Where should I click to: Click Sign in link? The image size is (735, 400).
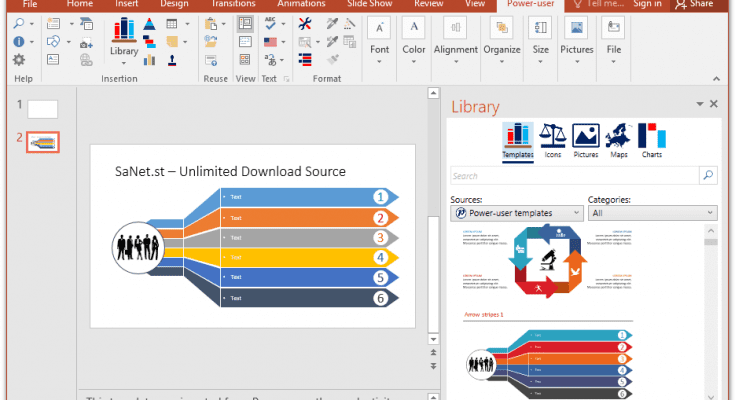coord(647,4)
